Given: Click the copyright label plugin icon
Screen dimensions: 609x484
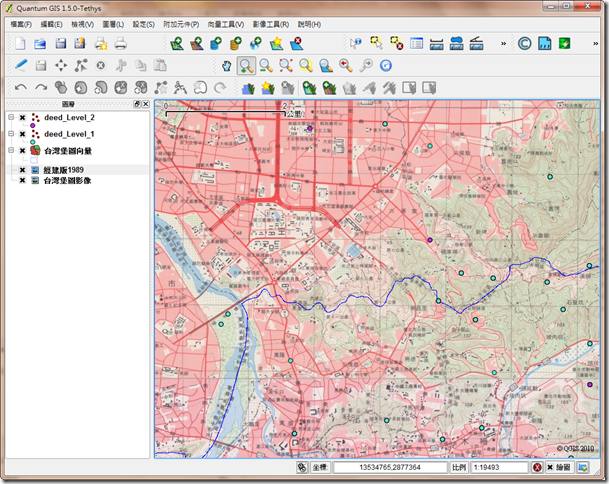Looking at the screenshot, I should [x=524, y=43].
